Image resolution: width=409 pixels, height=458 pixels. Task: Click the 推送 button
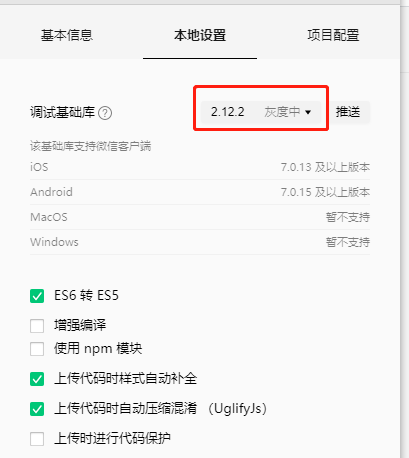point(348,112)
